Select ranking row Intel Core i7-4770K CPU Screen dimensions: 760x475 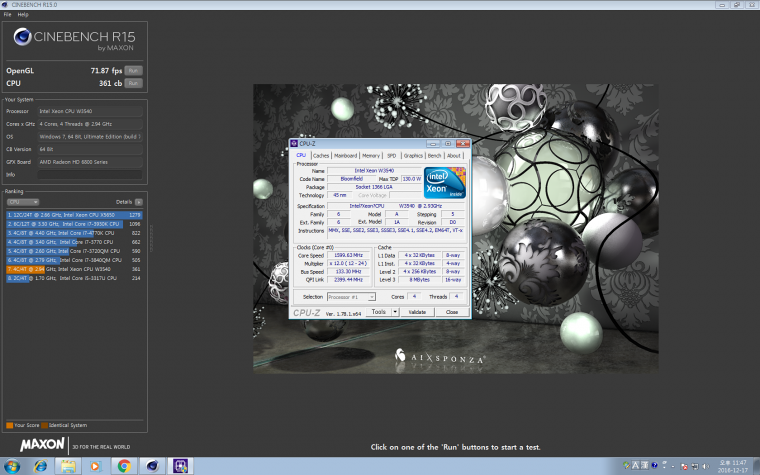coord(74,233)
